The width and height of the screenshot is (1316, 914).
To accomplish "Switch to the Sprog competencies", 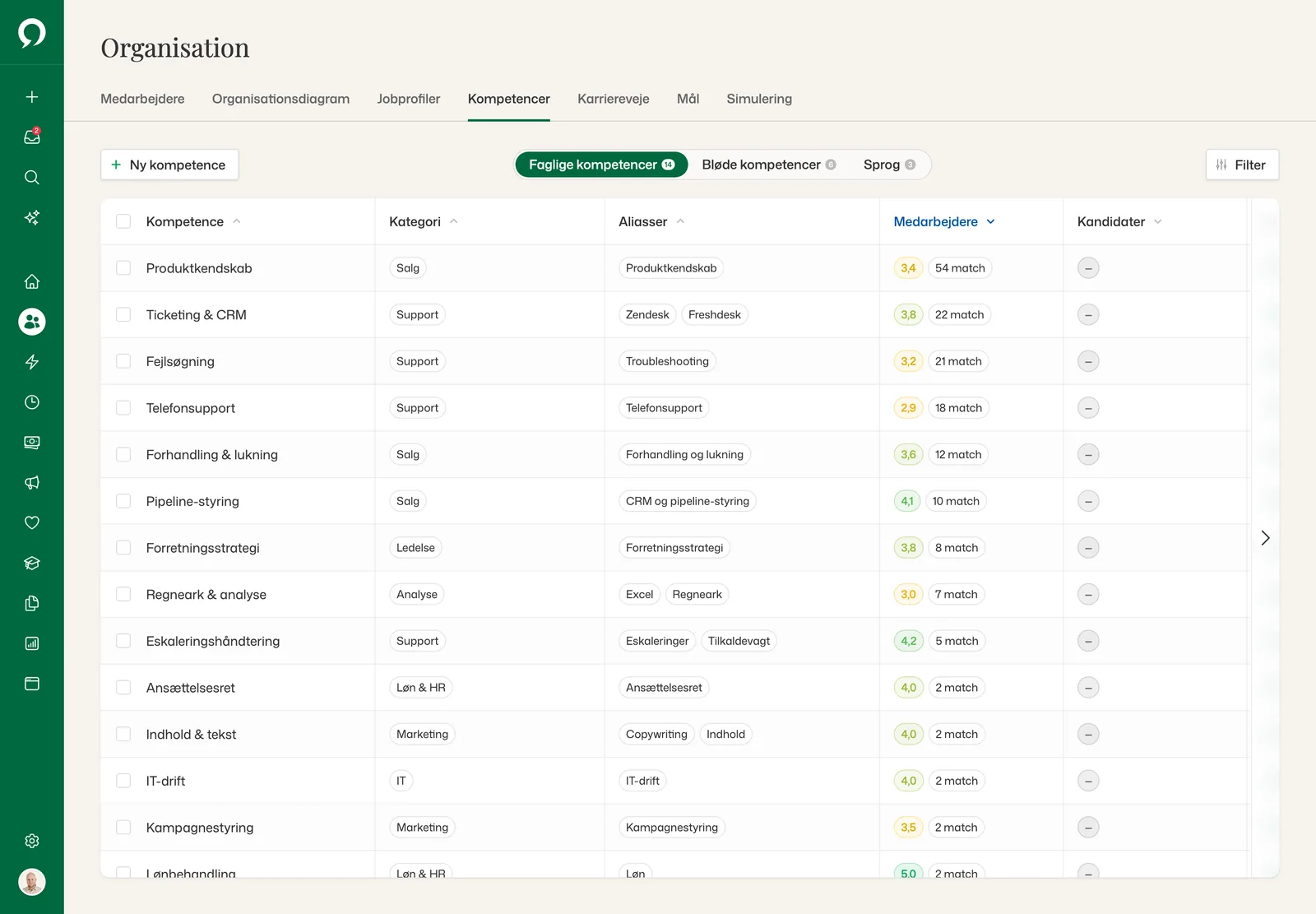I will [889, 165].
